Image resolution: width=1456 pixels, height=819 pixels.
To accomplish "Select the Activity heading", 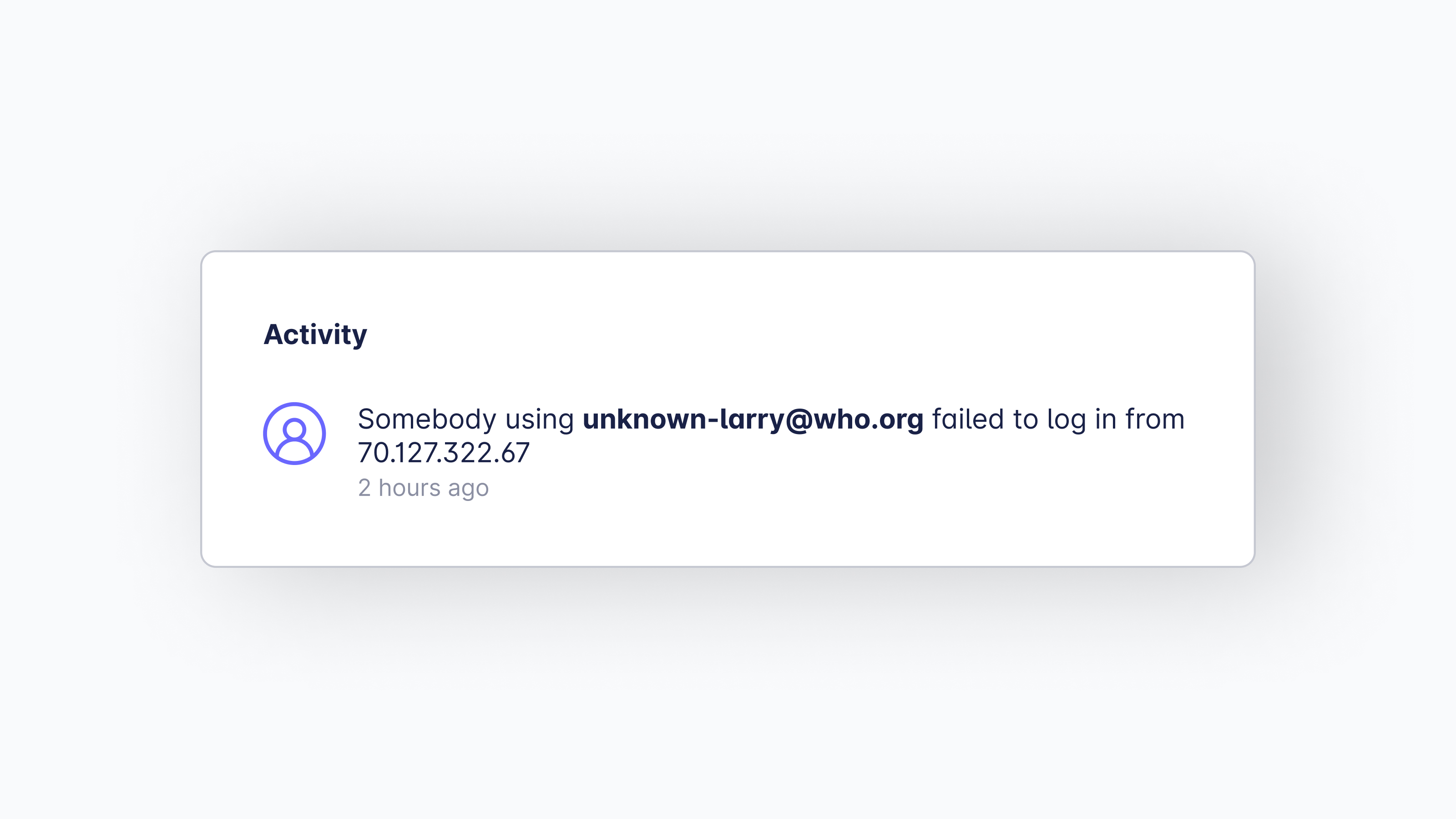I will pyautogui.click(x=315, y=335).
